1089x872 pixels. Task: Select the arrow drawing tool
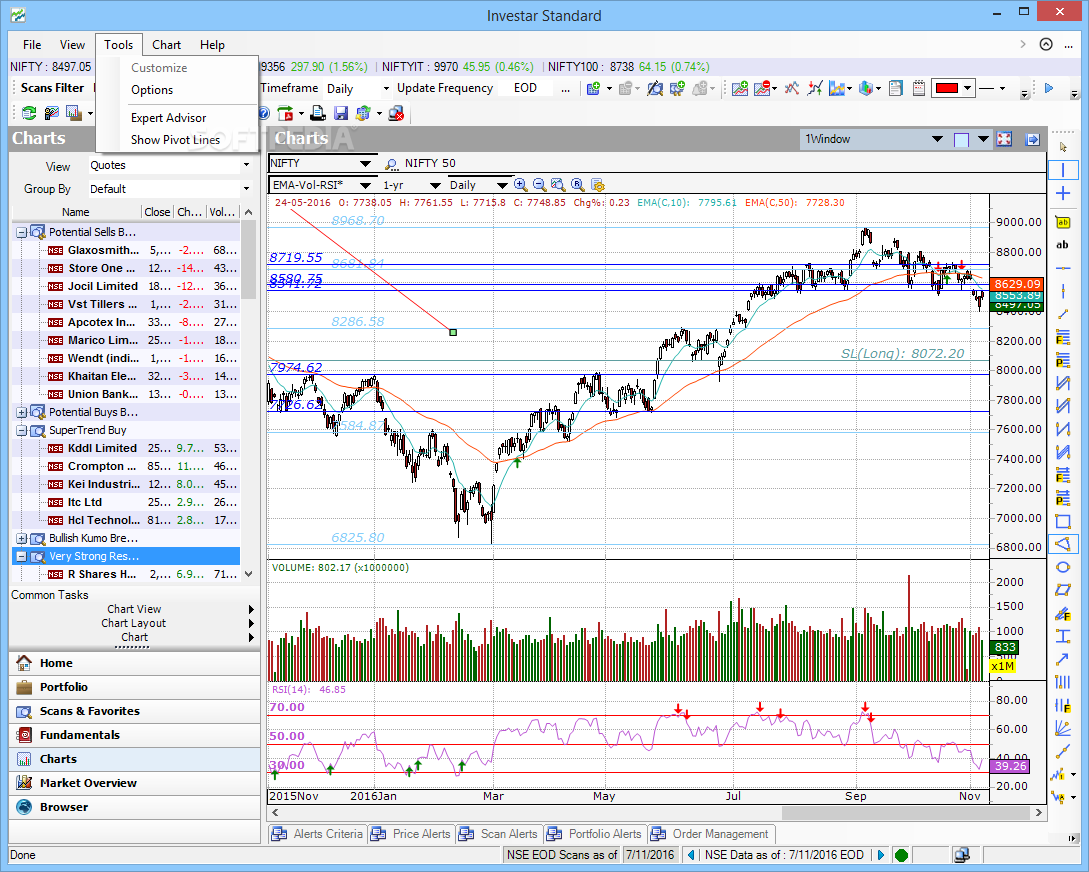click(x=1063, y=659)
